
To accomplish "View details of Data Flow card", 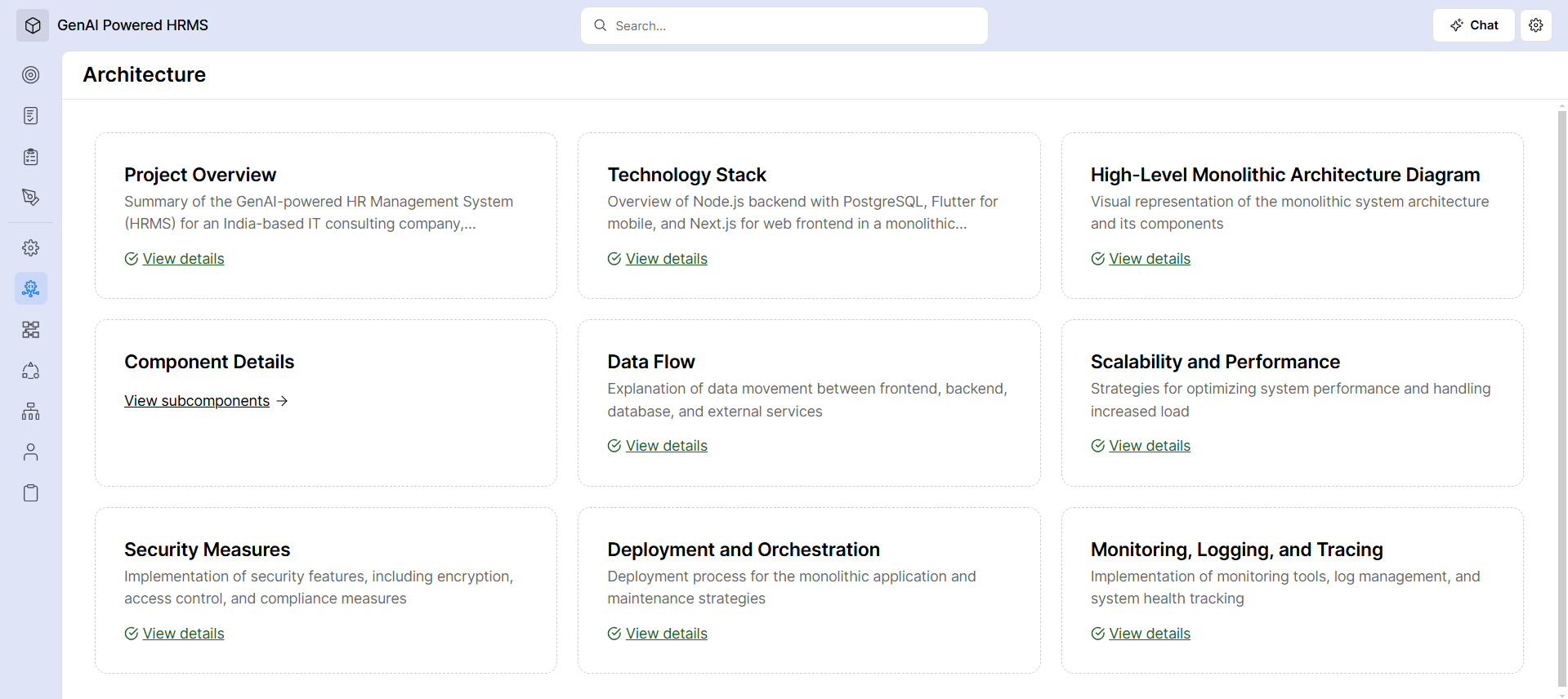I will pos(666,446).
